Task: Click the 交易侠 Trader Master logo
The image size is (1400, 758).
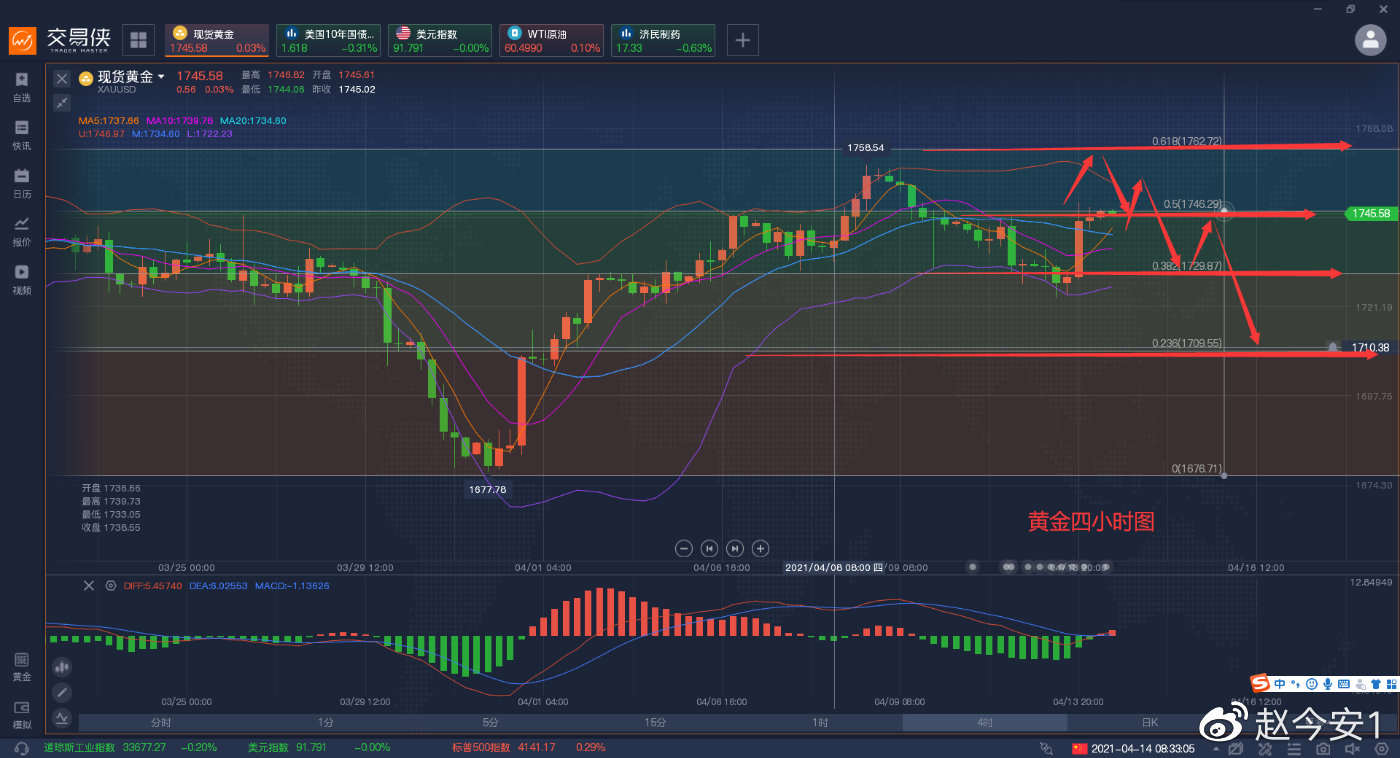Action: [60, 40]
